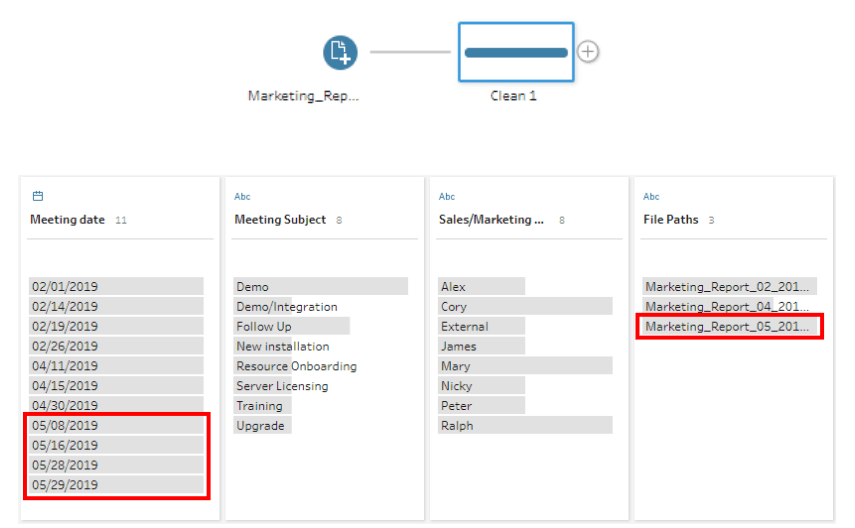Select the 05/08/2019 date value
Screen dimensions: 855x528
click(x=116, y=425)
